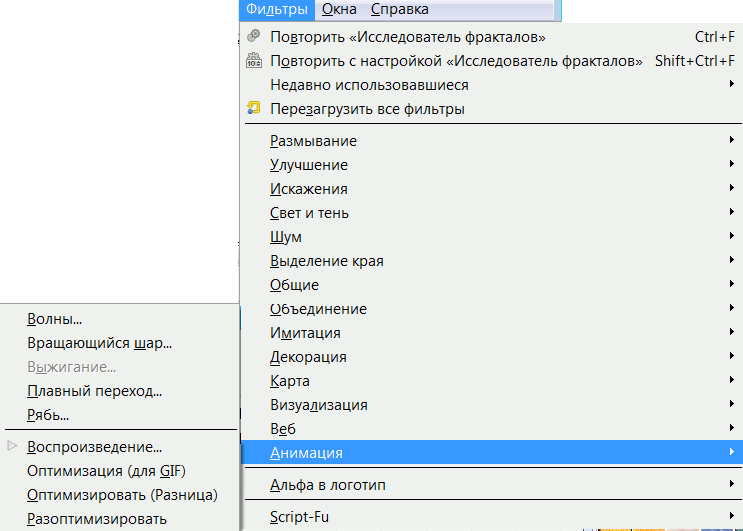Select «Плавный переход...» animation option

tap(95, 391)
